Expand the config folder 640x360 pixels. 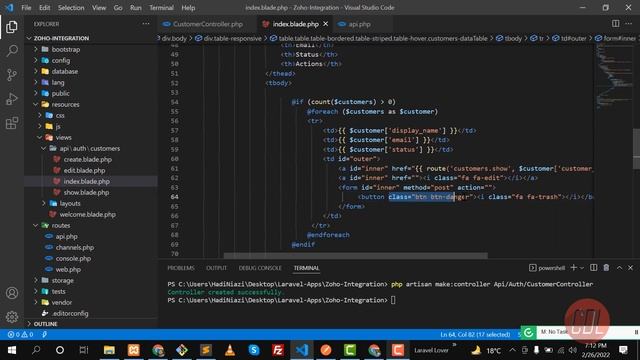pos(61,60)
